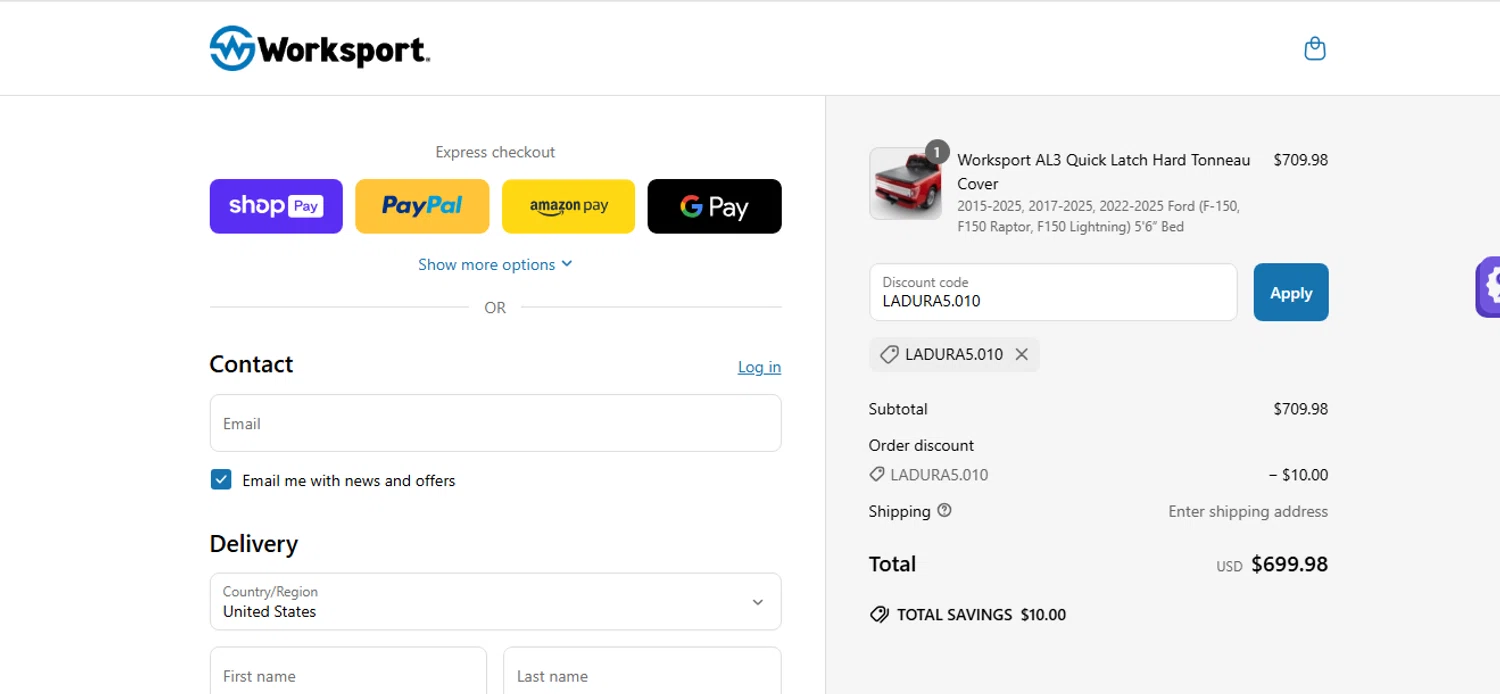Click the Worksport logo
Image resolution: width=1500 pixels, height=694 pixels.
tap(320, 48)
